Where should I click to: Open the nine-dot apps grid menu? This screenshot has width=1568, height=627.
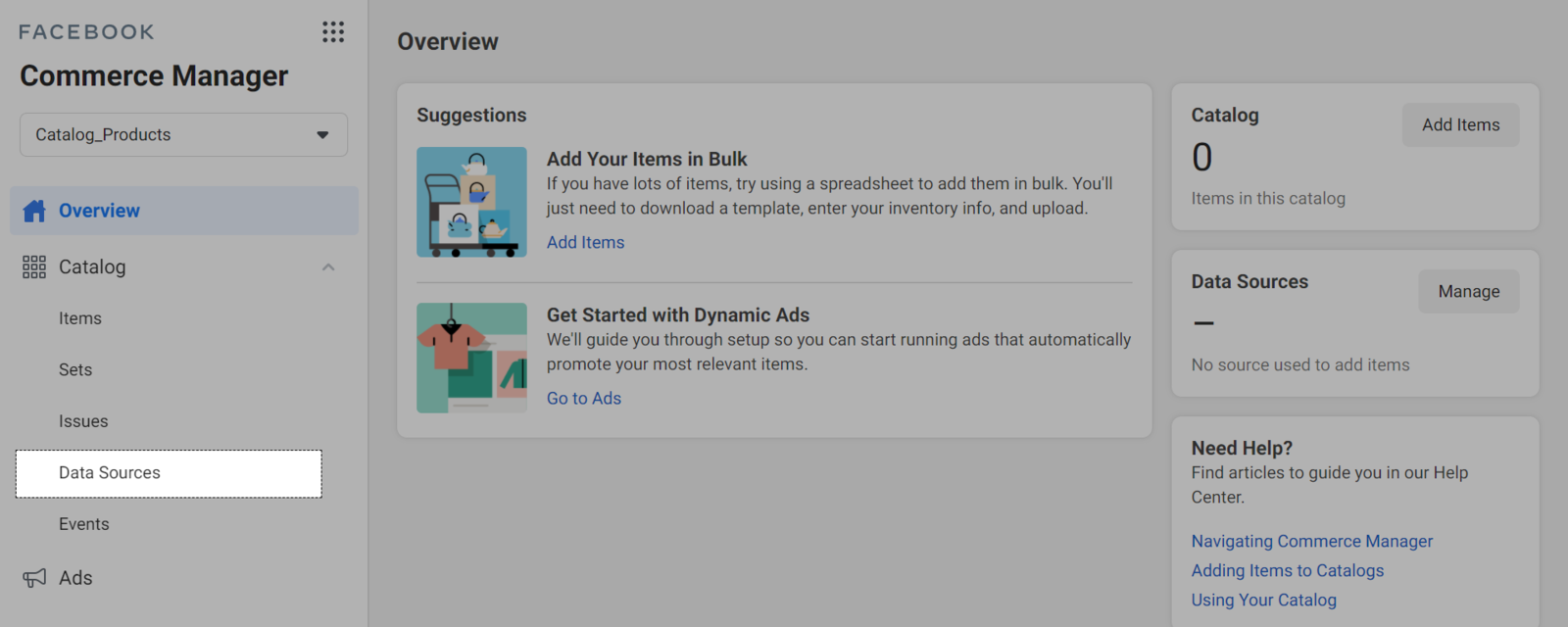(333, 32)
